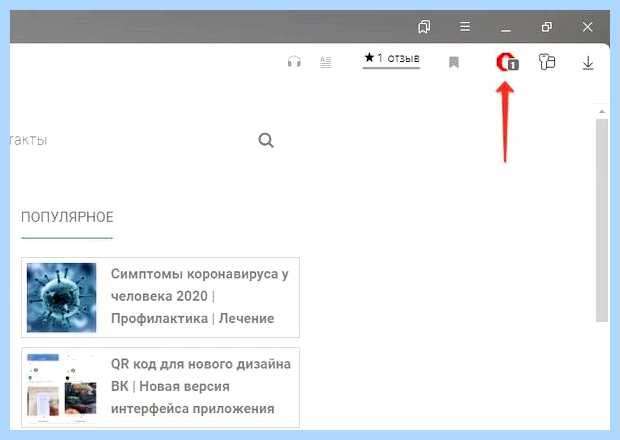This screenshot has height=440, width=620.
Task: Open link Симптомы коронавируса у человека 2020
Action: click(x=200, y=296)
